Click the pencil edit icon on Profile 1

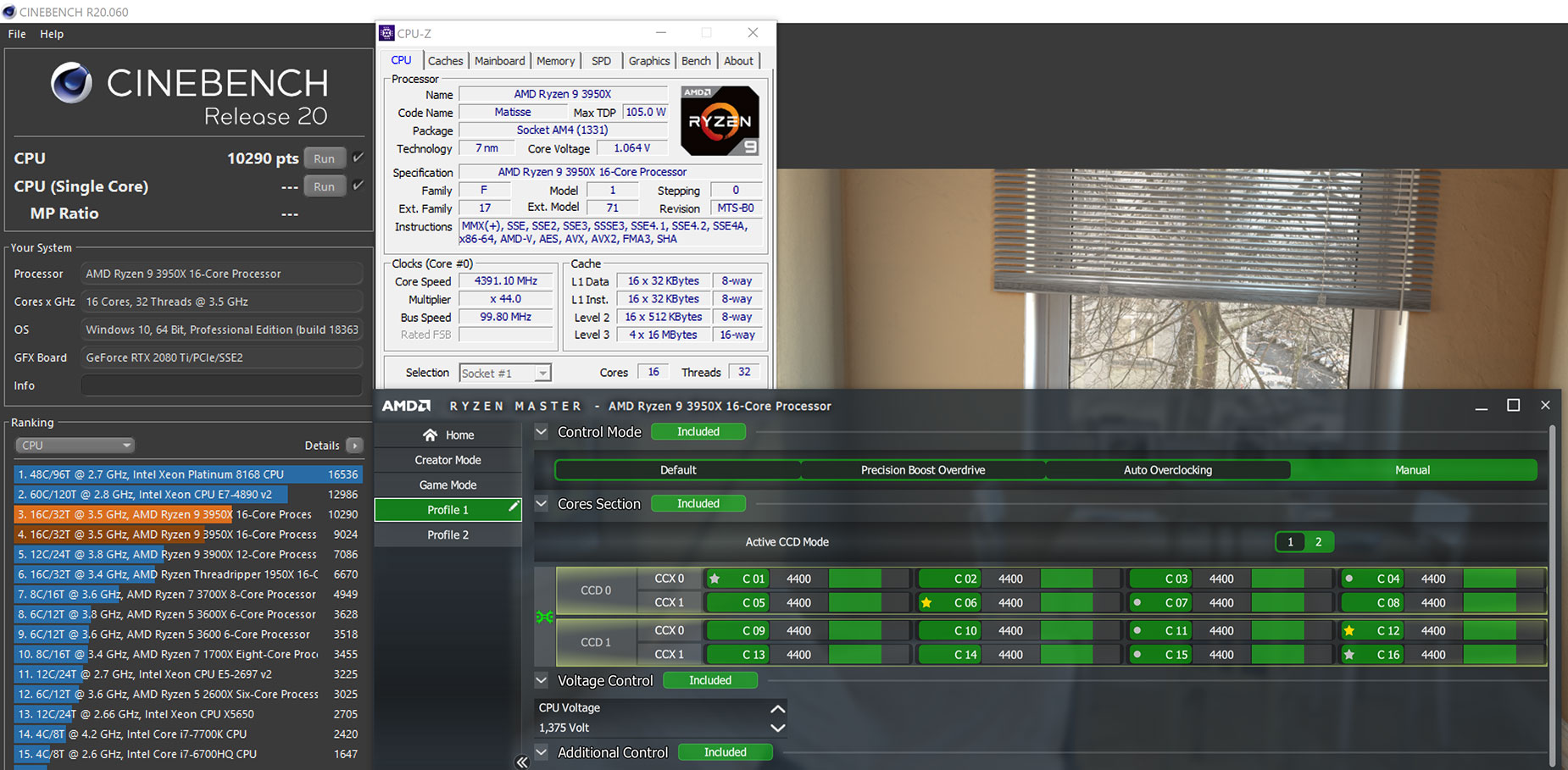[513, 507]
